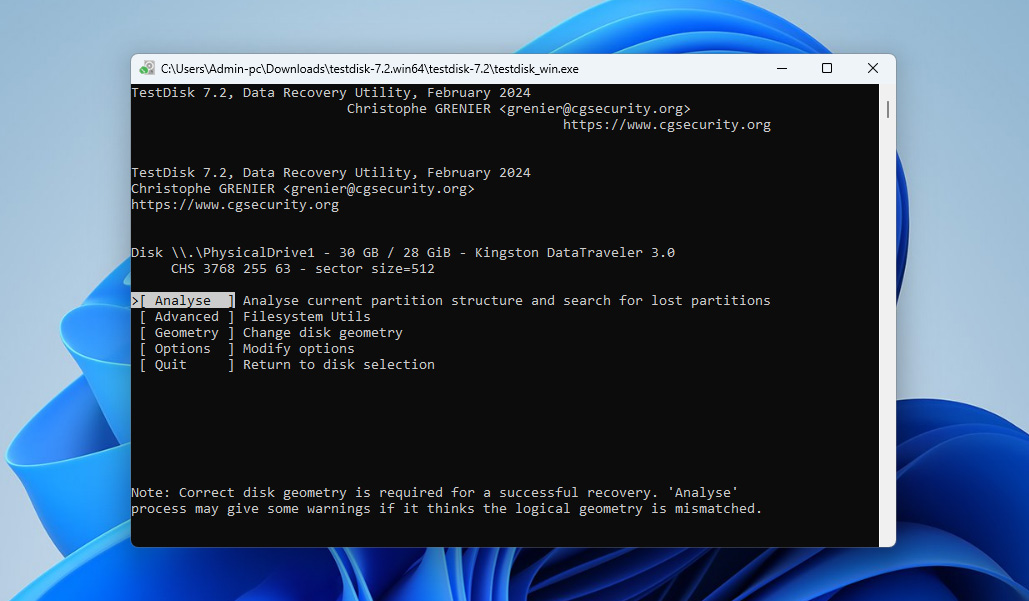Click the left-aligned https://www.cgsecurity.org URL
The image size is (1029, 601).
[x=235, y=205]
